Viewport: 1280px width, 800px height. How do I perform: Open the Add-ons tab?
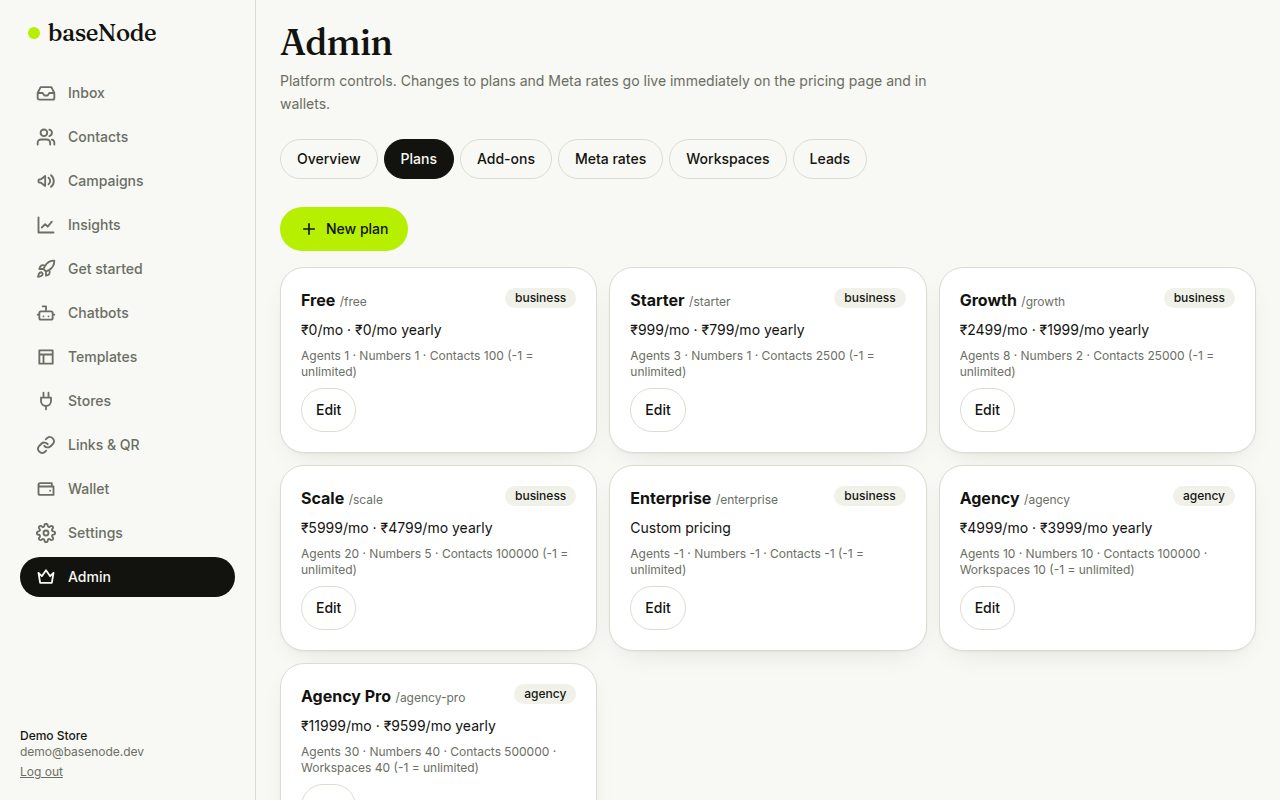pos(506,159)
